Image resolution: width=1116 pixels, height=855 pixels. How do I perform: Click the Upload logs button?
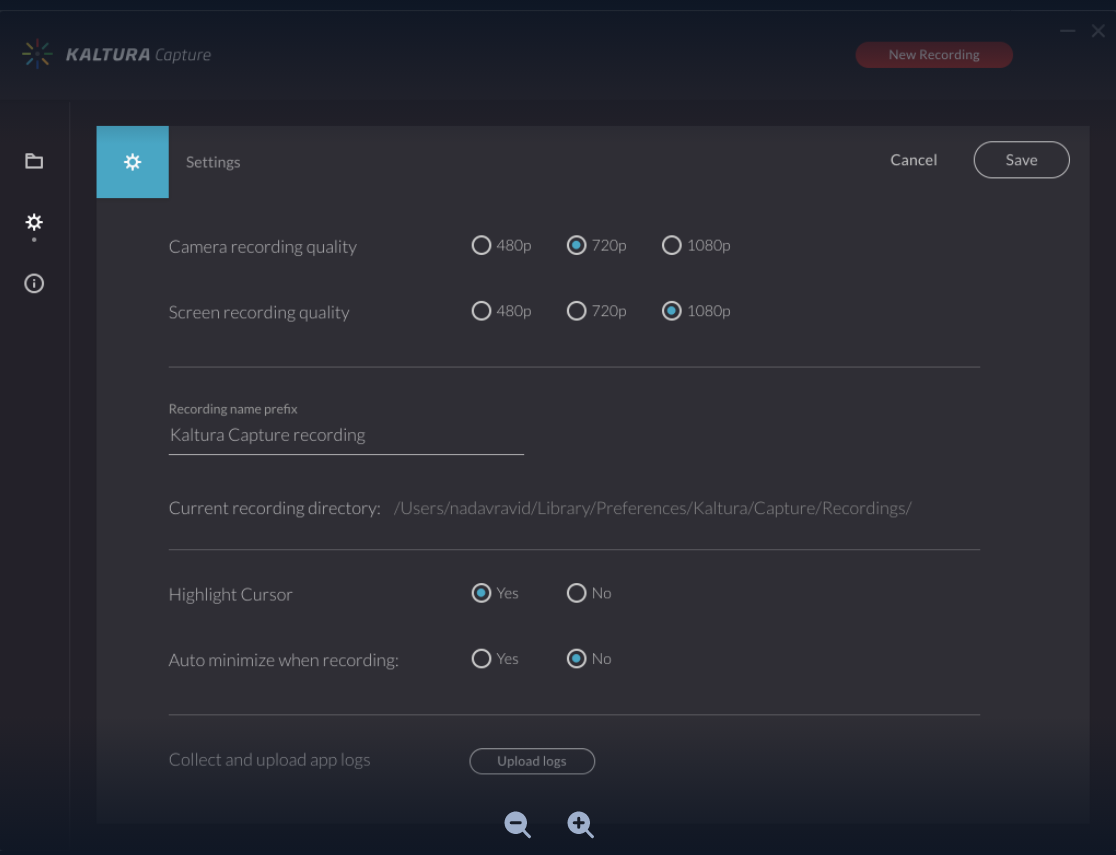[532, 761]
